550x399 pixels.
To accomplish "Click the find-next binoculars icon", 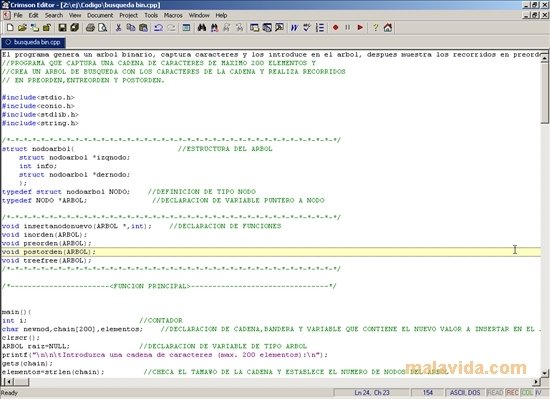I will (x=214, y=27).
